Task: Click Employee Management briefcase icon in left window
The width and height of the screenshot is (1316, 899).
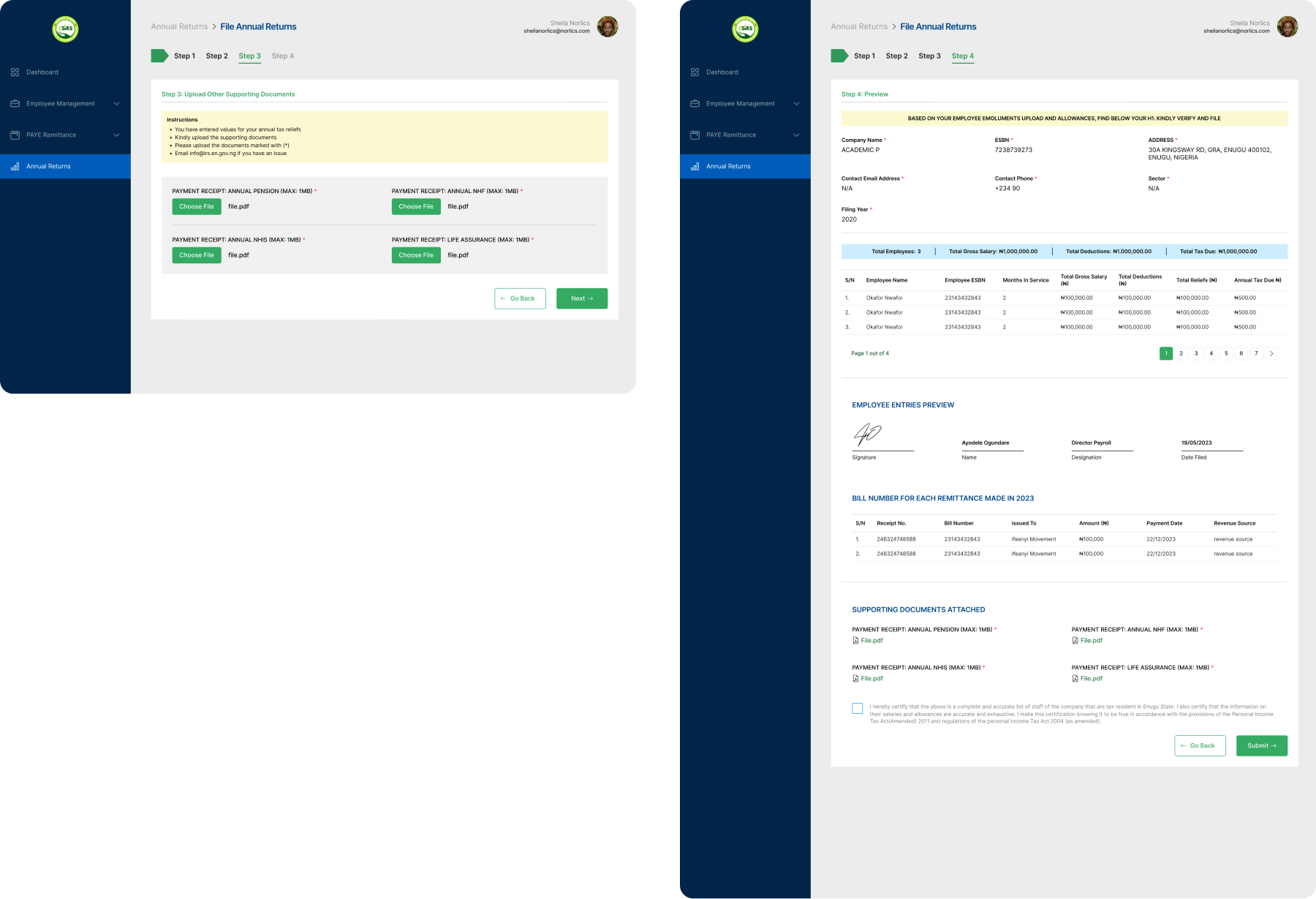Action: pyautogui.click(x=15, y=104)
